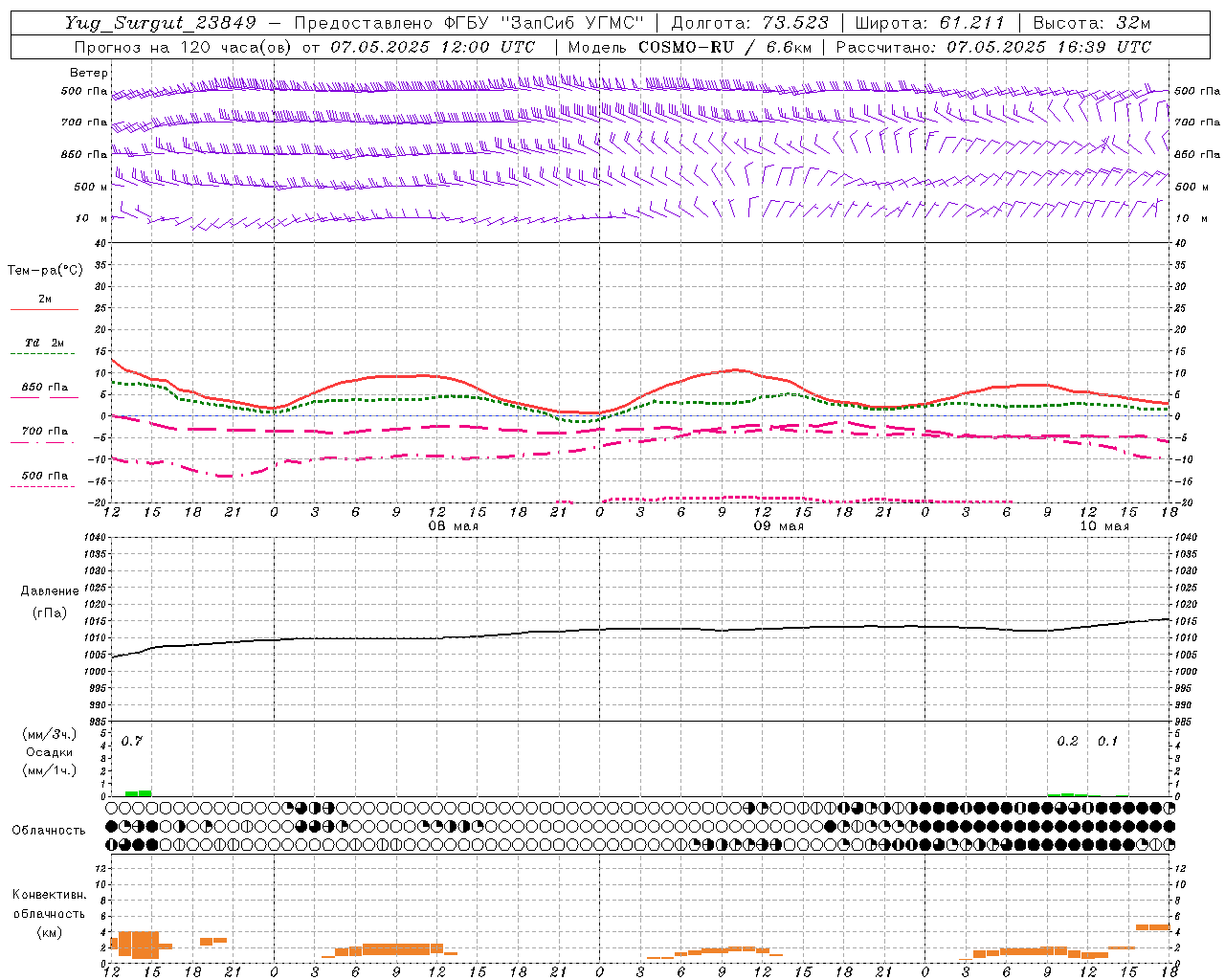Click the 'Предоставлено ФГБУ ЗапСиб УГМС' provider text

[x=469, y=23]
